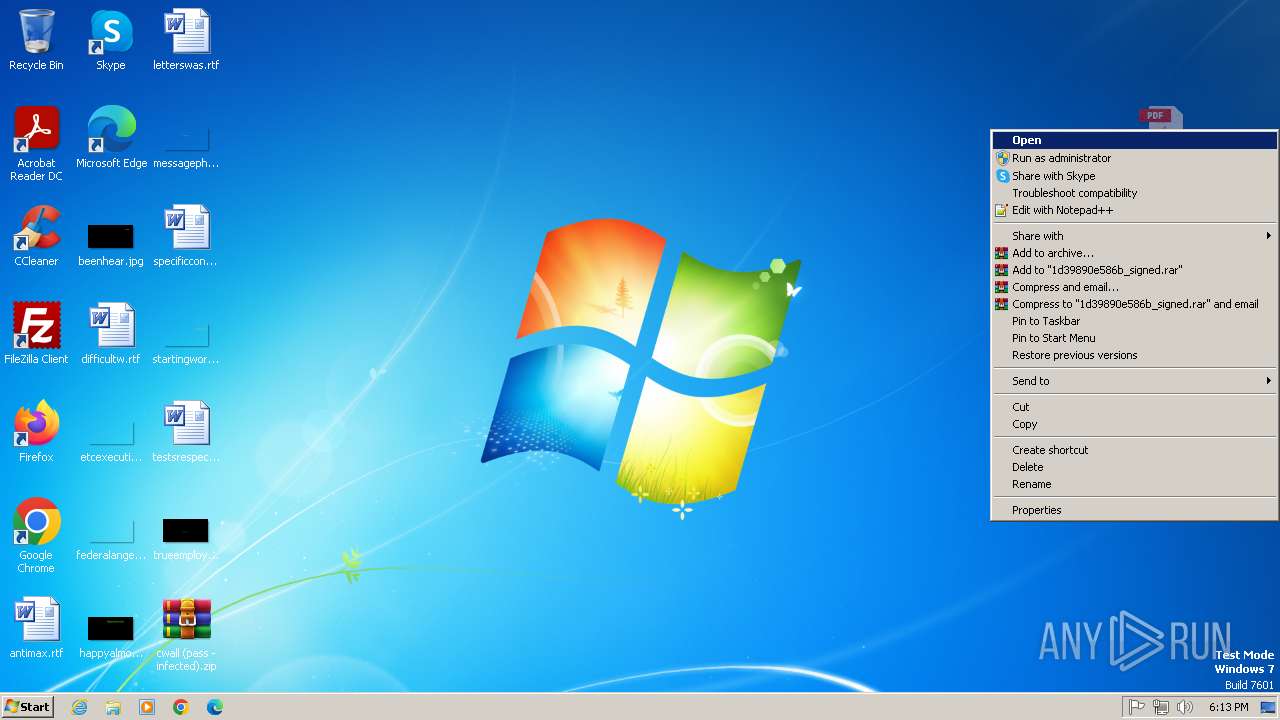The height and width of the screenshot is (720, 1280).
Task: Select the difficultw.rtf document
Action: [x=111, y=334]
